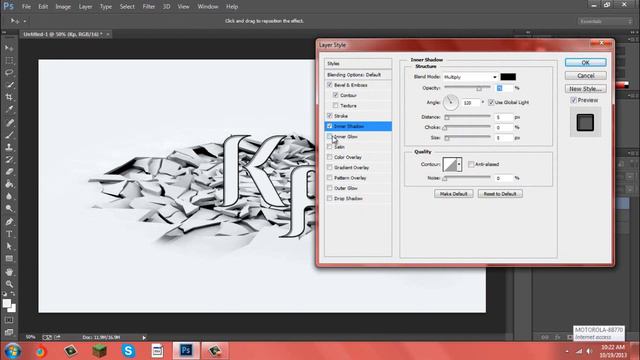Enable the Inner Glow effect

pyautogui.click(x=330, y=136)
